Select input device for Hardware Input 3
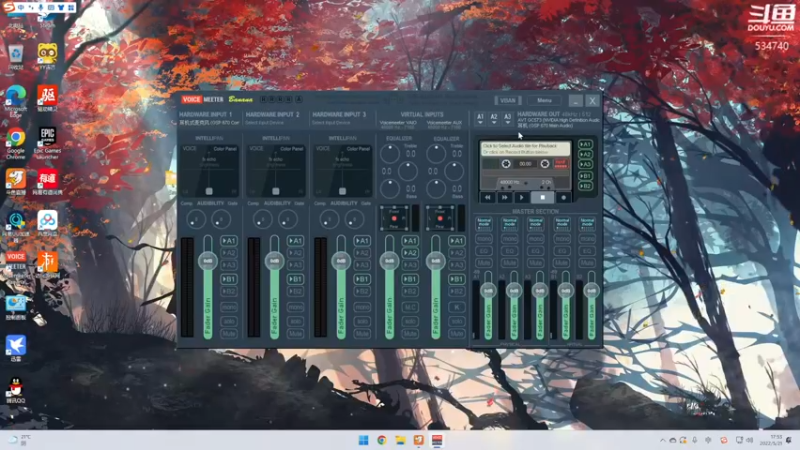 (x=331, y=123)
